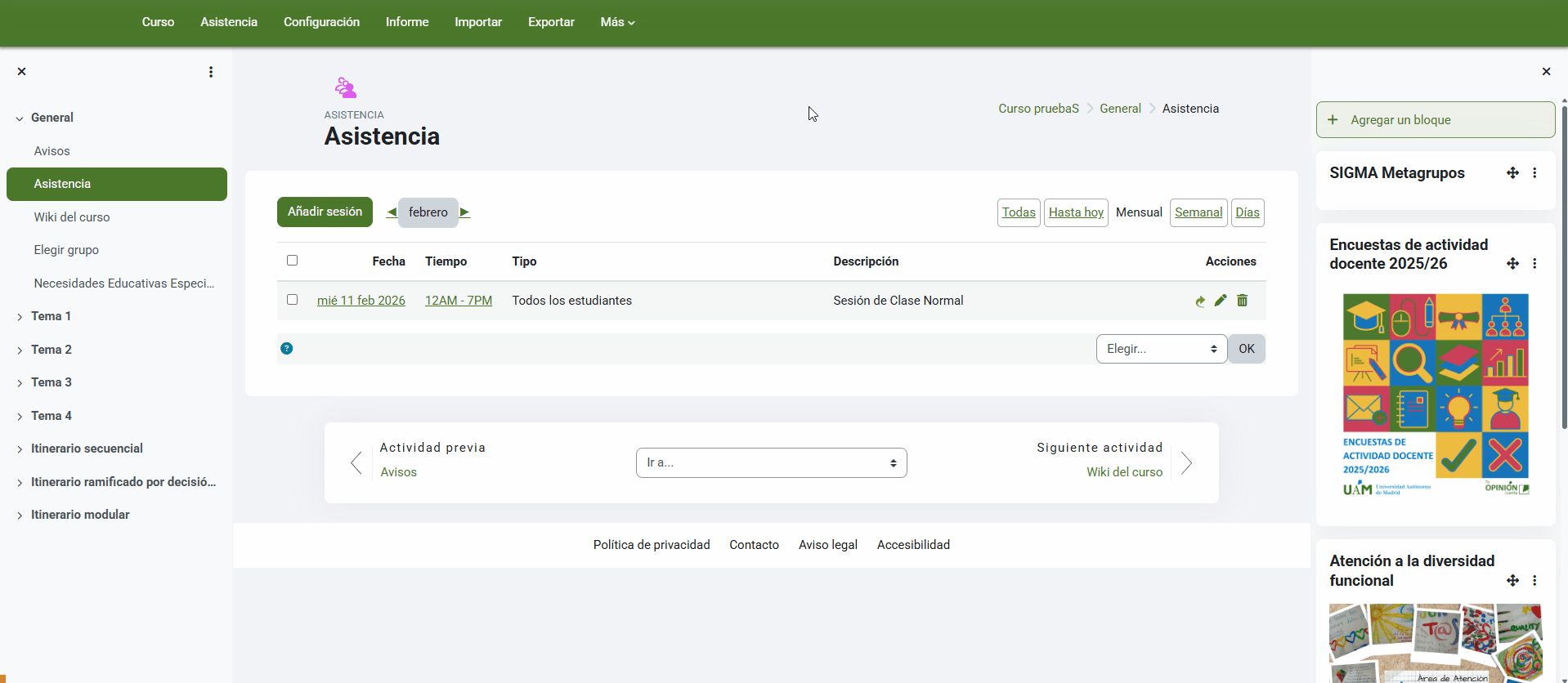Image resolution: width=1568 pixels, height=683 pixels.
Task: Open the Configuración tab in top navigation
Action: 321,22
